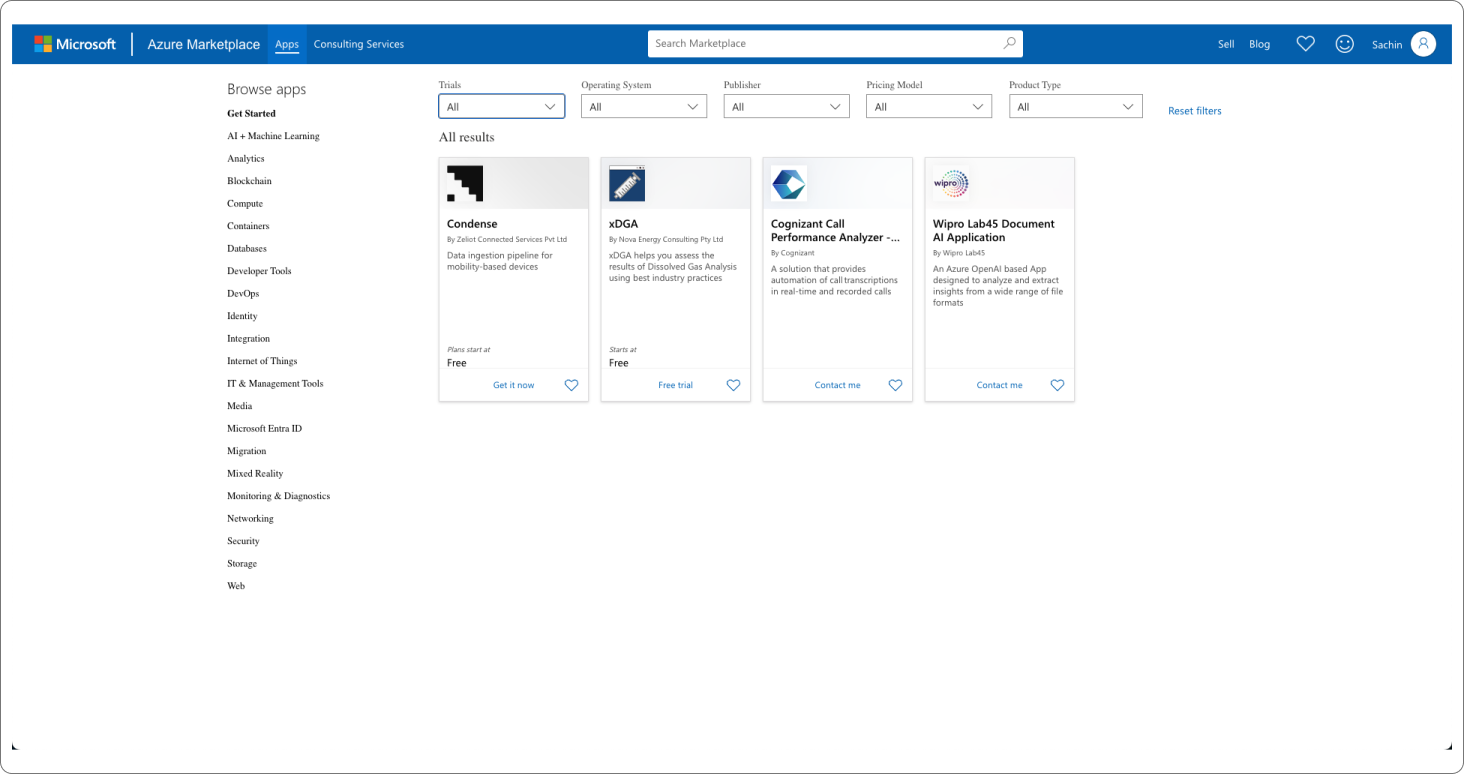Switch to the Apps tab
1464x774 pixels.
tap(287, 44)
